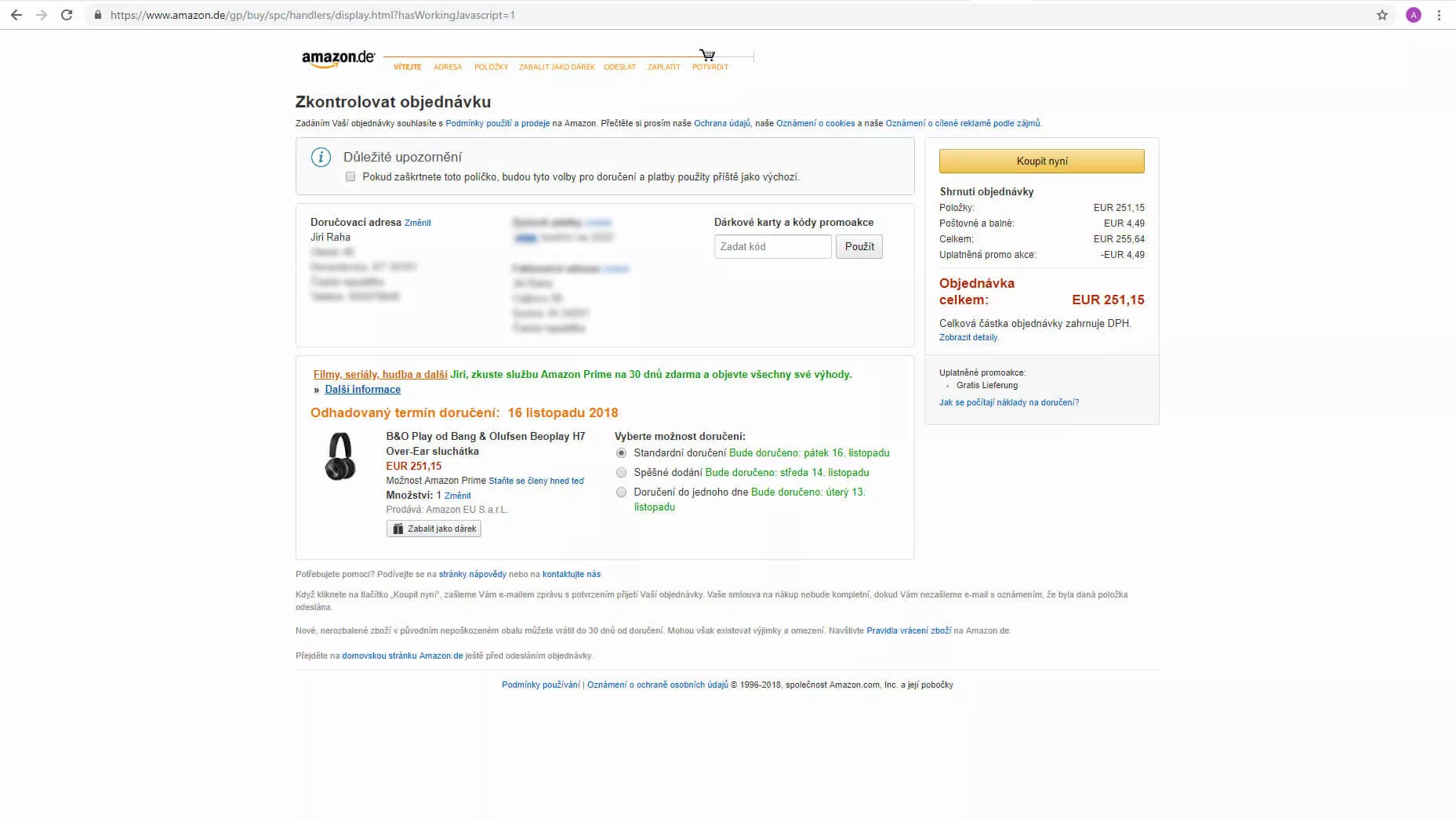1456x821 pixels.
Task: Focus the Zadat kód input field
Action: tap(772, 246)
